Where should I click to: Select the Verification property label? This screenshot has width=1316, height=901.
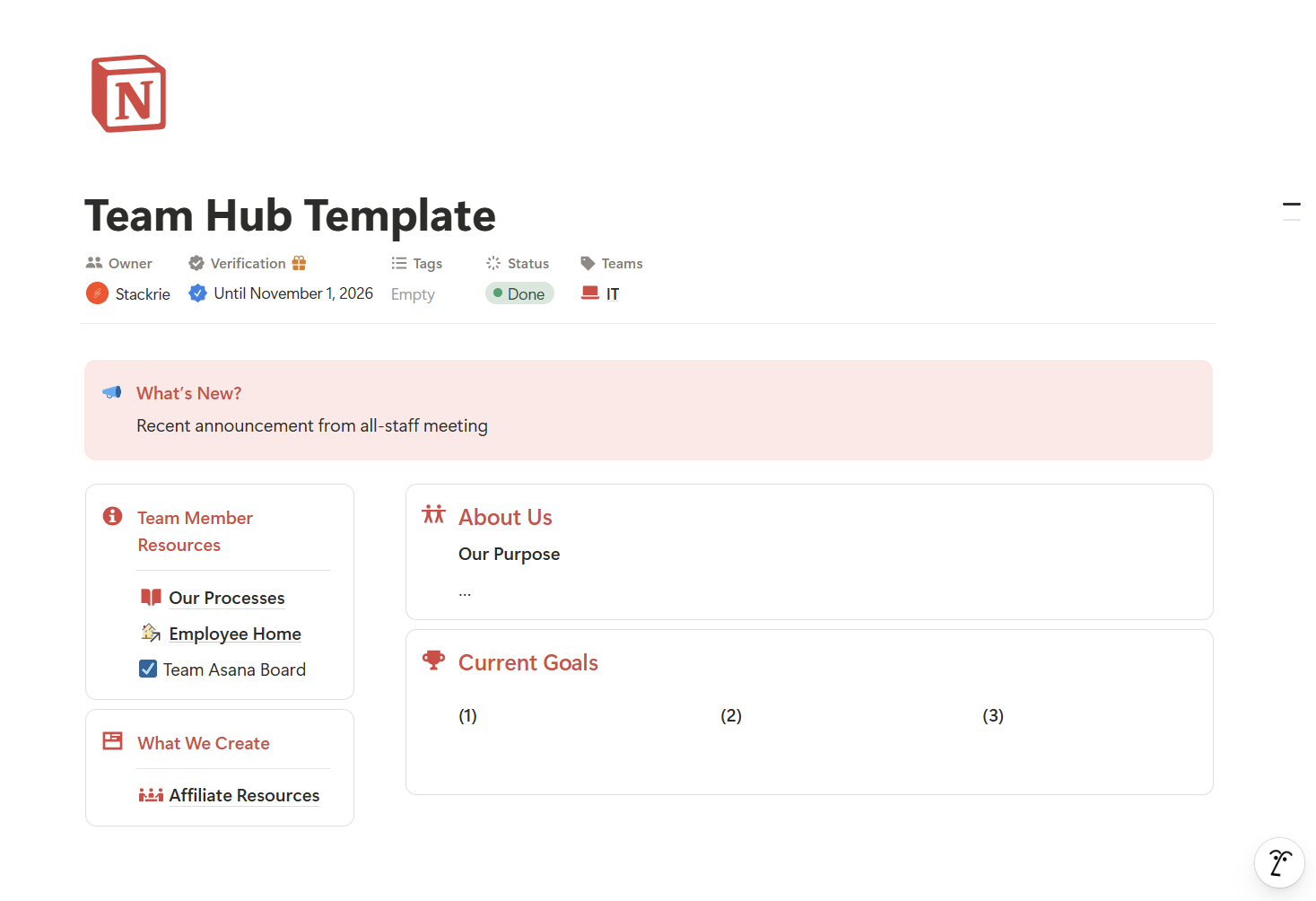(248, 263)
